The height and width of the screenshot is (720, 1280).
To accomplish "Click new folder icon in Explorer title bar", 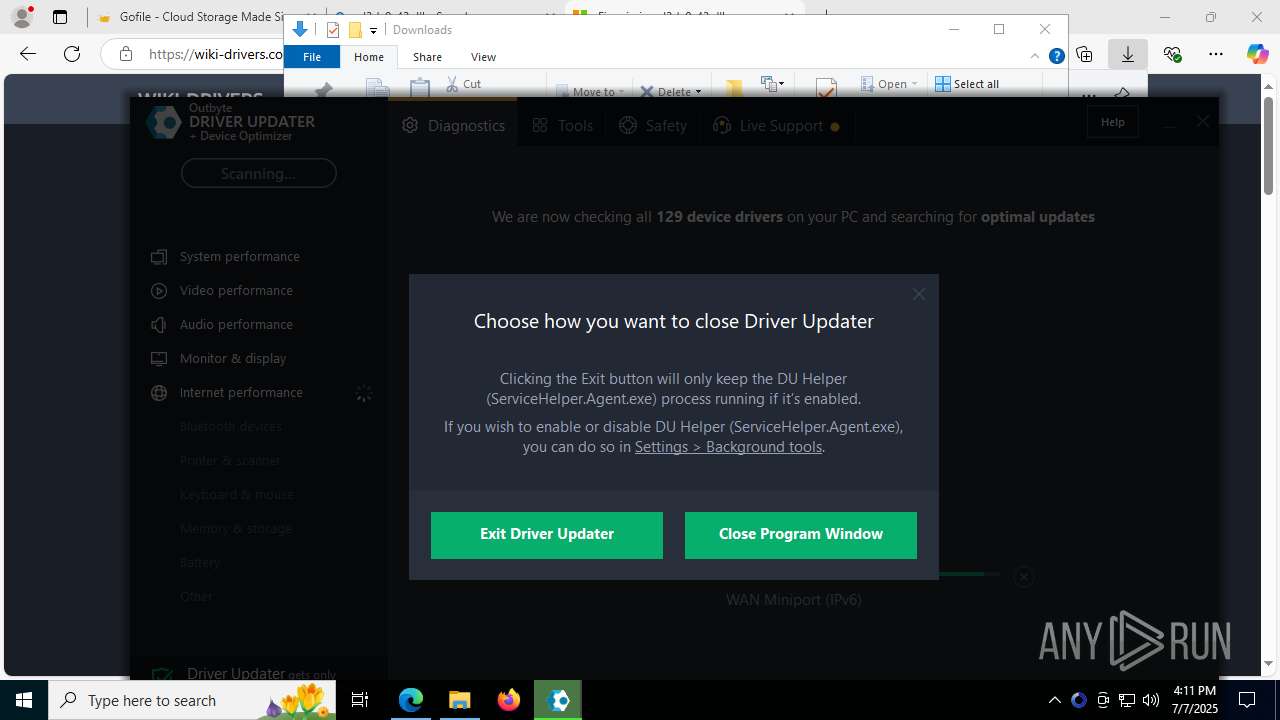I will (355, 30).
